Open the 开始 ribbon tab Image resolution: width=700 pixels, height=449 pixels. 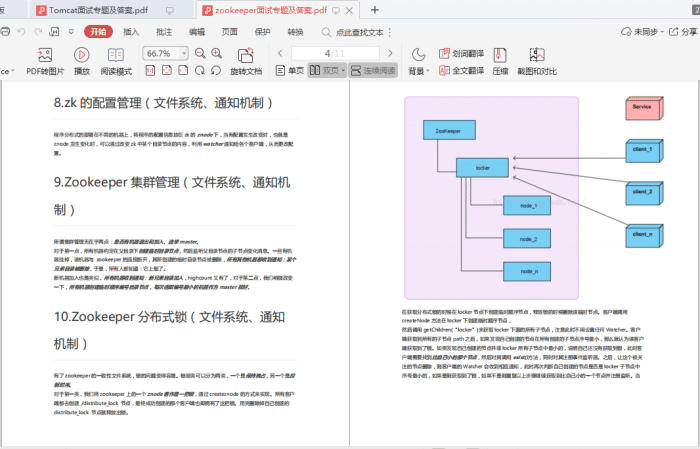point(98,32)
